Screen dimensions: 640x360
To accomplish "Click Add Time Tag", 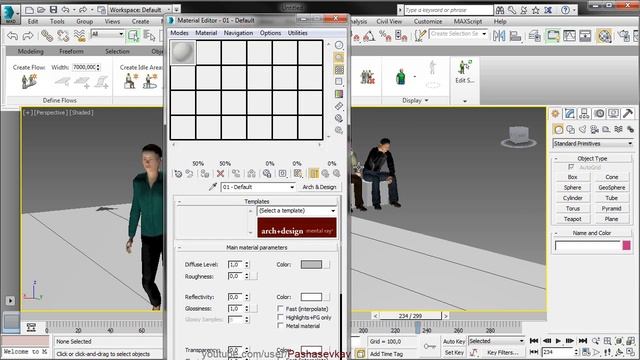I will [386, 354].
